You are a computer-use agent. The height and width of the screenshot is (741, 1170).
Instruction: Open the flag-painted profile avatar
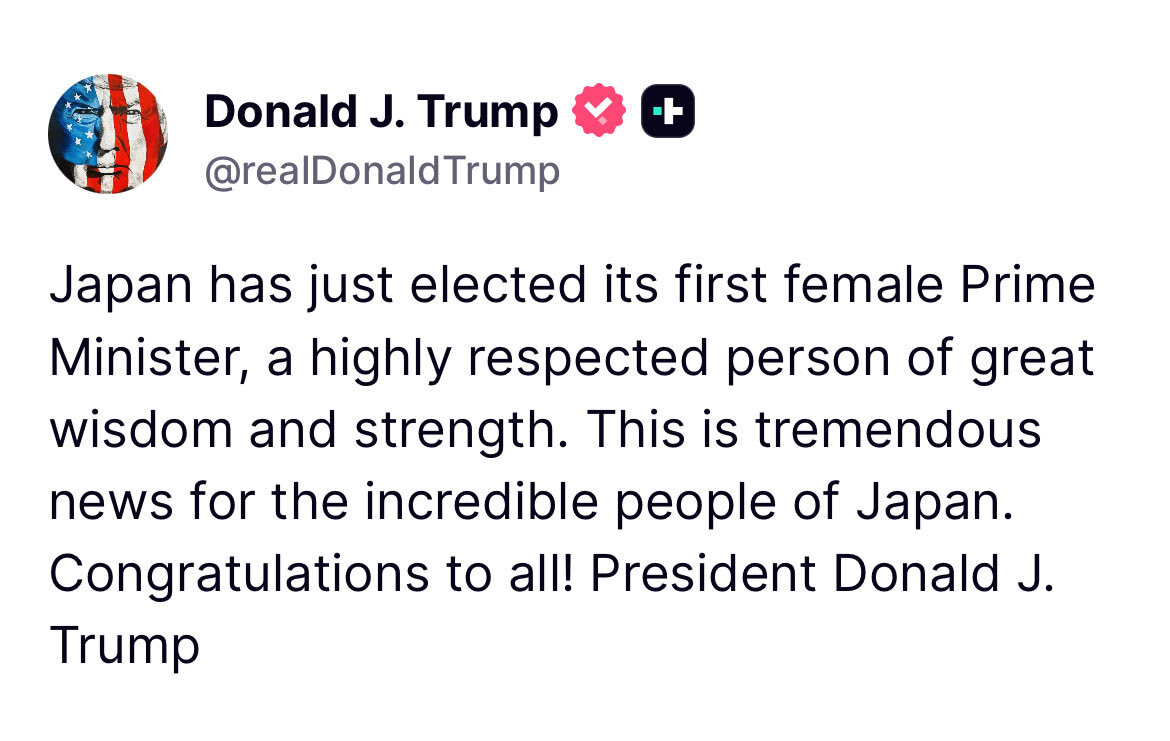(x=108, y=133)
